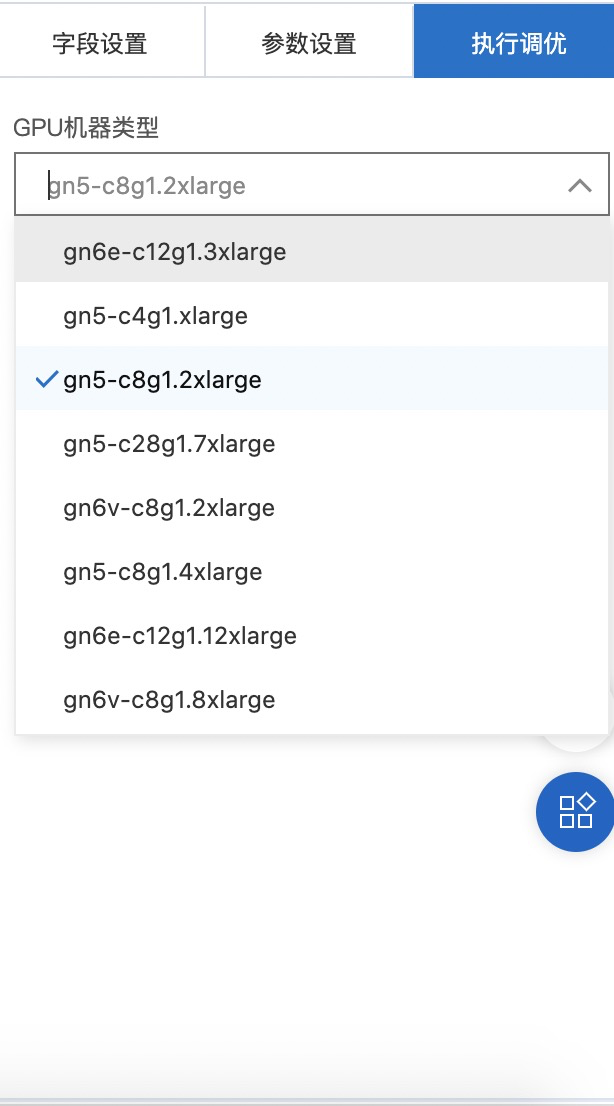Click the checkmark icon beside gn5-c8g1.2xlarge
Screen dimensions: 614x1106
46,380
